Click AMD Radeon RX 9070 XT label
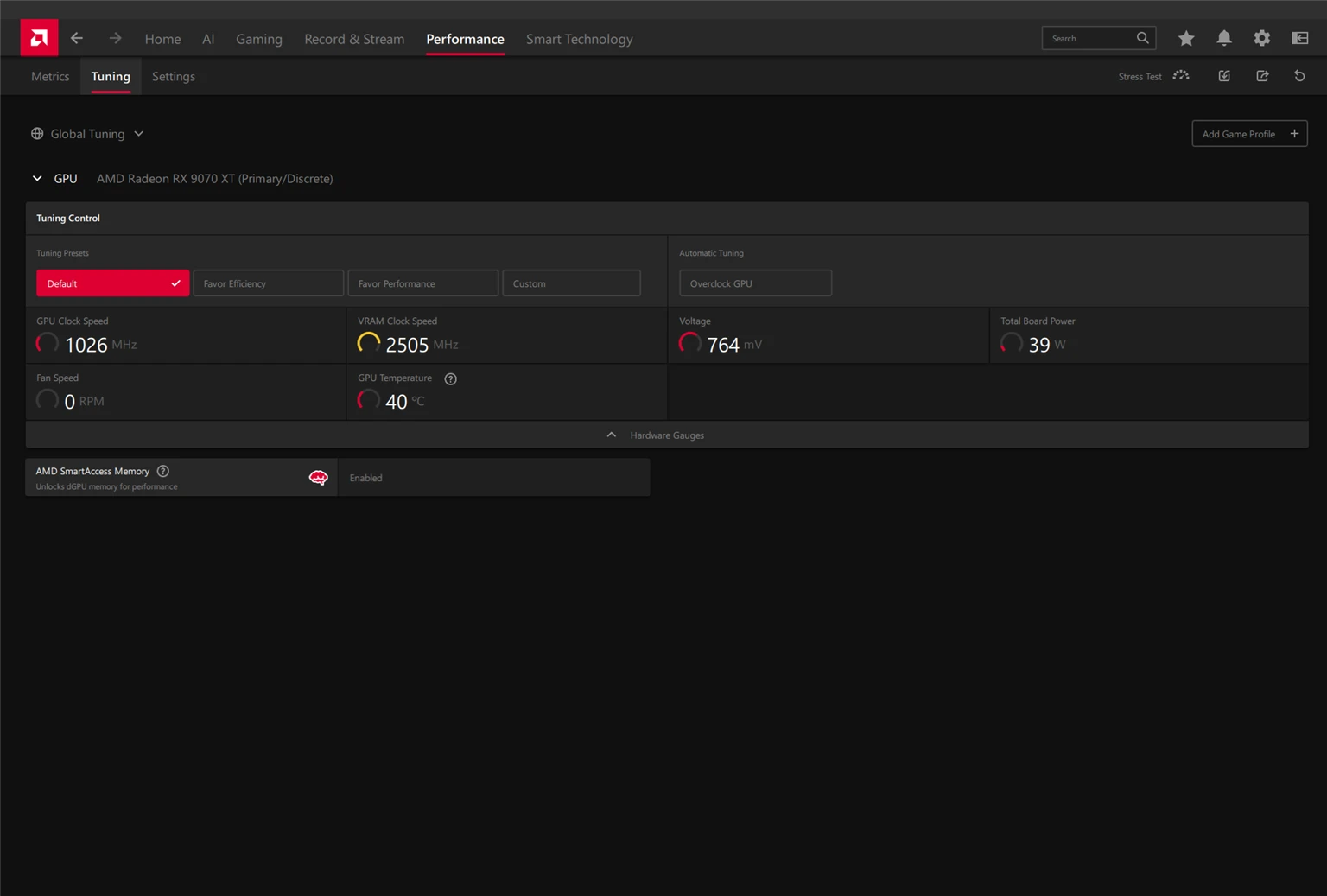Image resolution: width=1327 pixels, height=896 pixels. click(x=214, y=179)
